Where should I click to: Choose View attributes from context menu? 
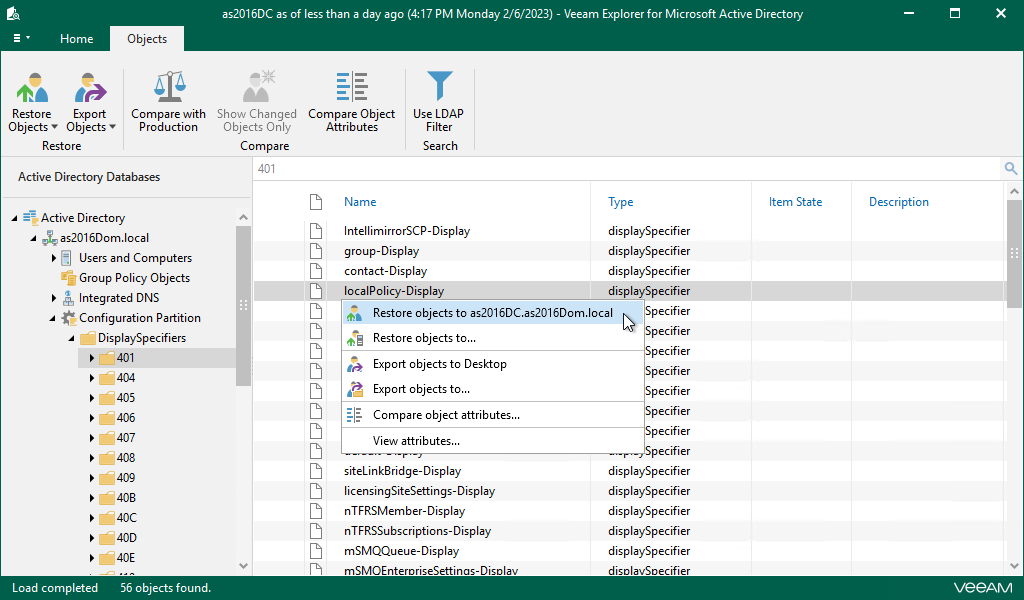point(416,441)
